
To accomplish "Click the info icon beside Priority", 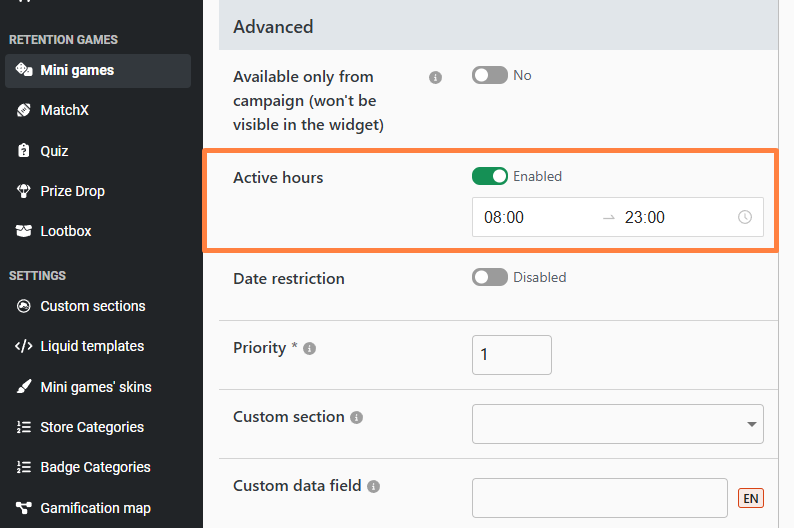I will coord(310,349).
